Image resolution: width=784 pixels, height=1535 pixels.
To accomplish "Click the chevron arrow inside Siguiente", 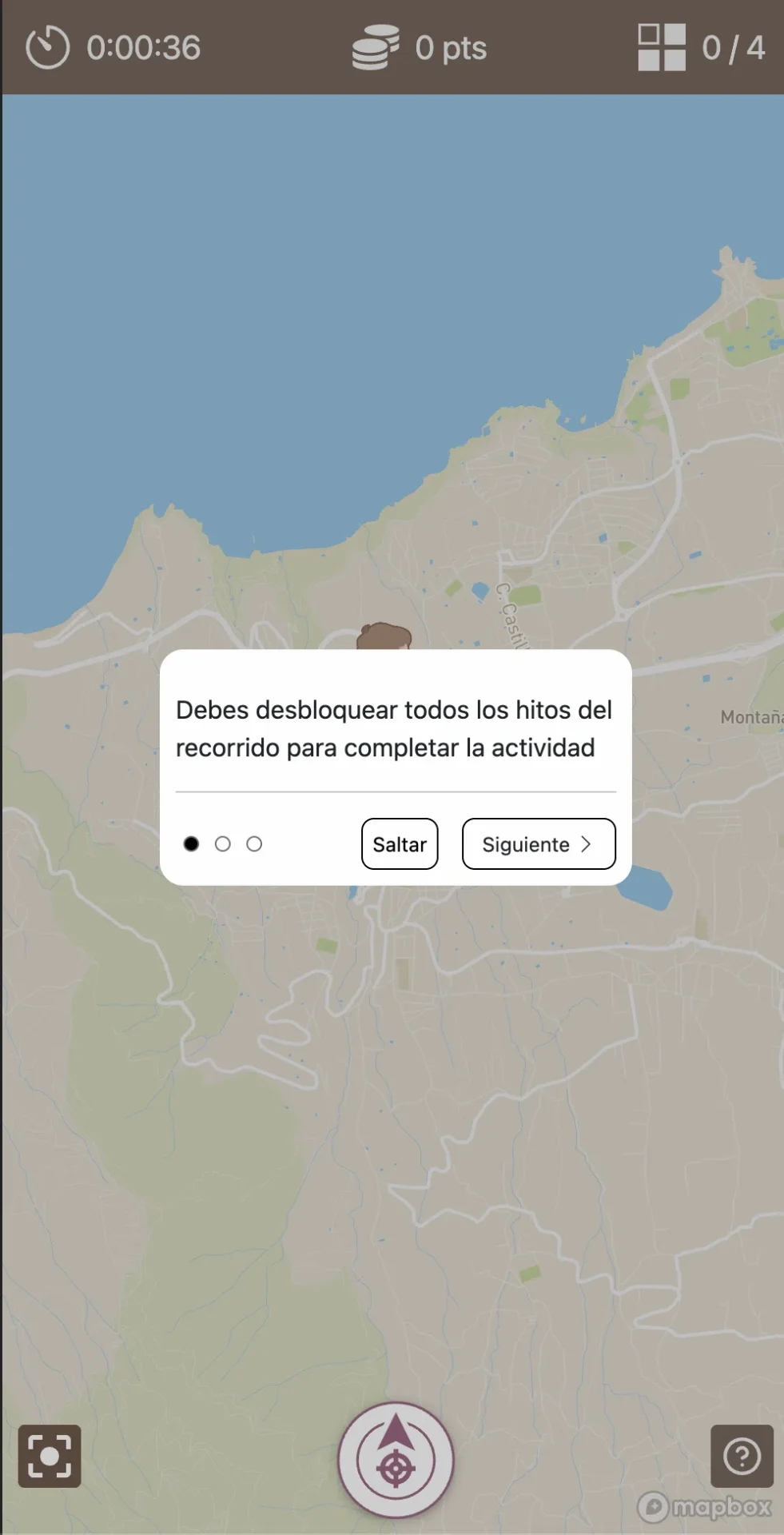I will click(586, 844).
